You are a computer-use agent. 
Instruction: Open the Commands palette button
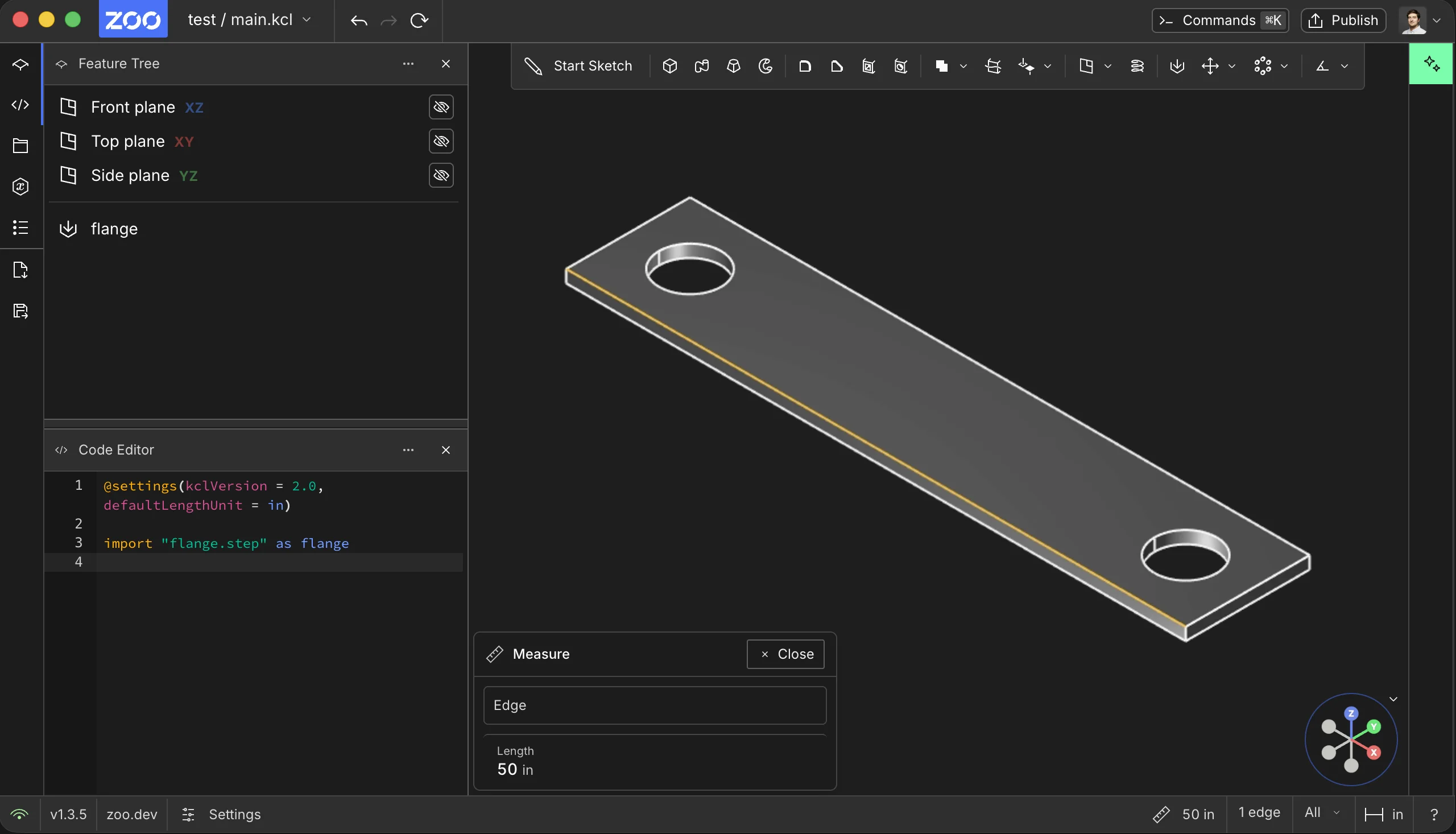1220,20
